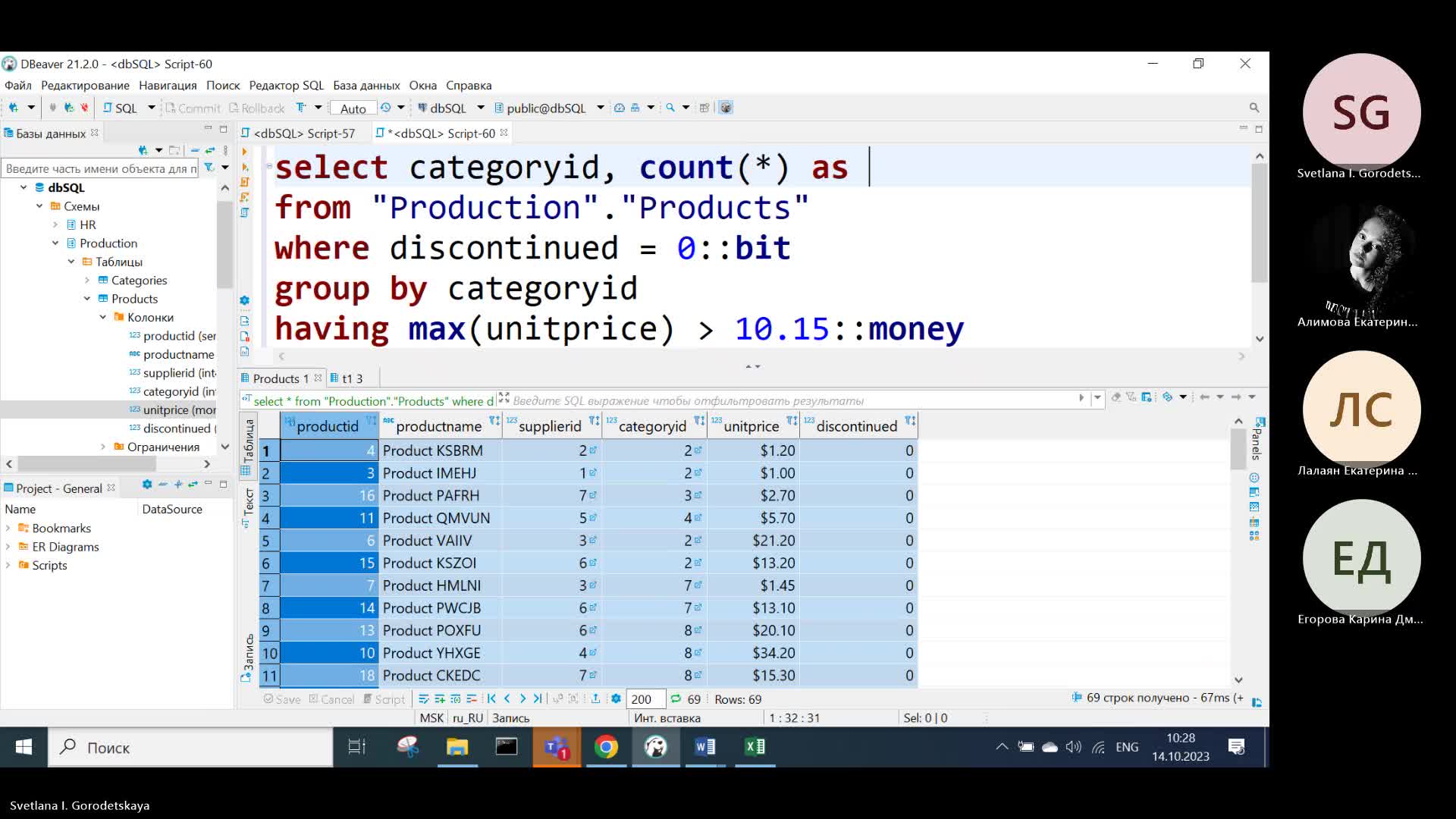Open transaction log clock icon in toolbar
The width and height of the screenshot is (1456, 819).
[386, 108]
